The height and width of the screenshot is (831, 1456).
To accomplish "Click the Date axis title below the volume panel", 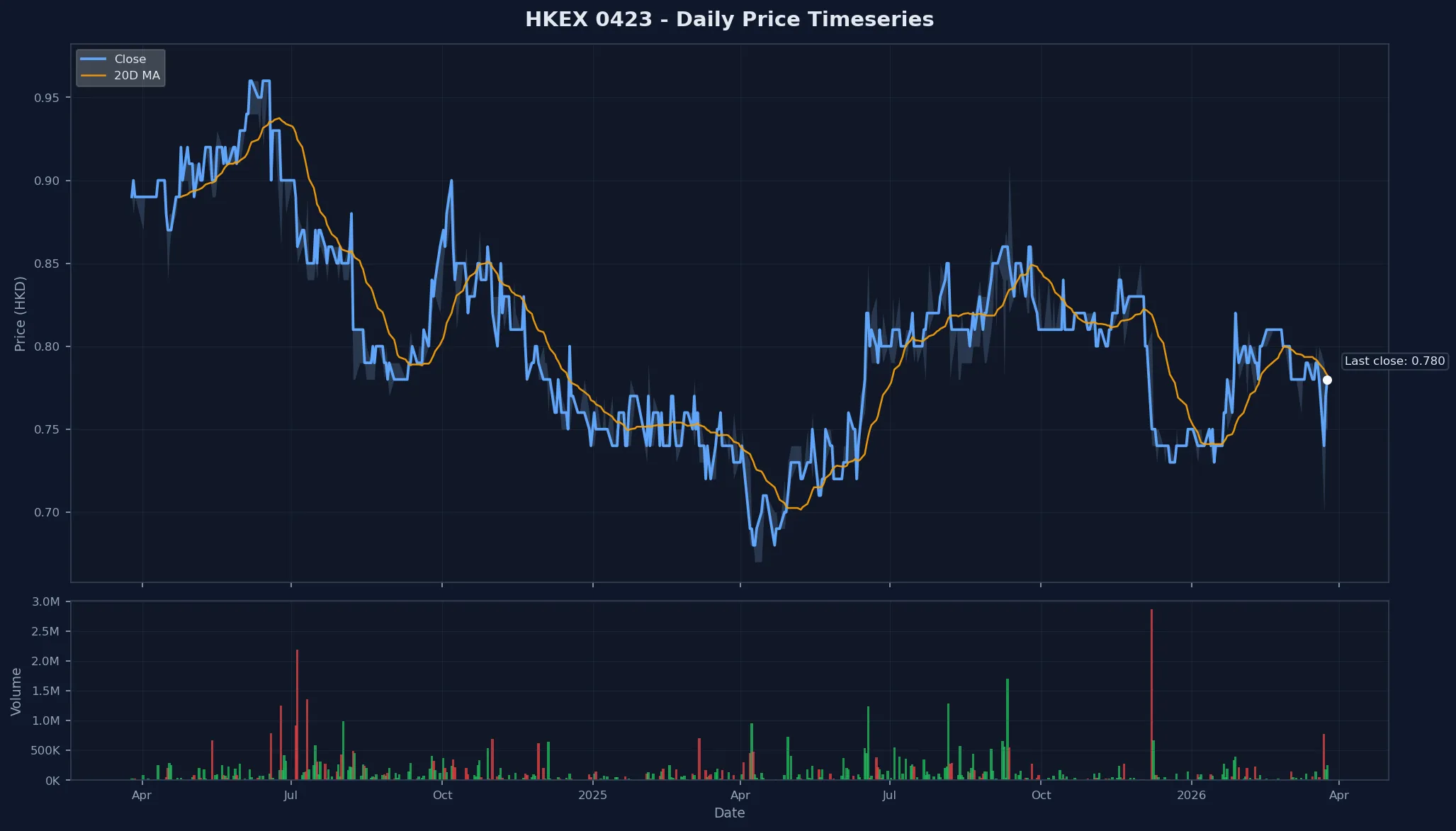I will coord(730,813).
